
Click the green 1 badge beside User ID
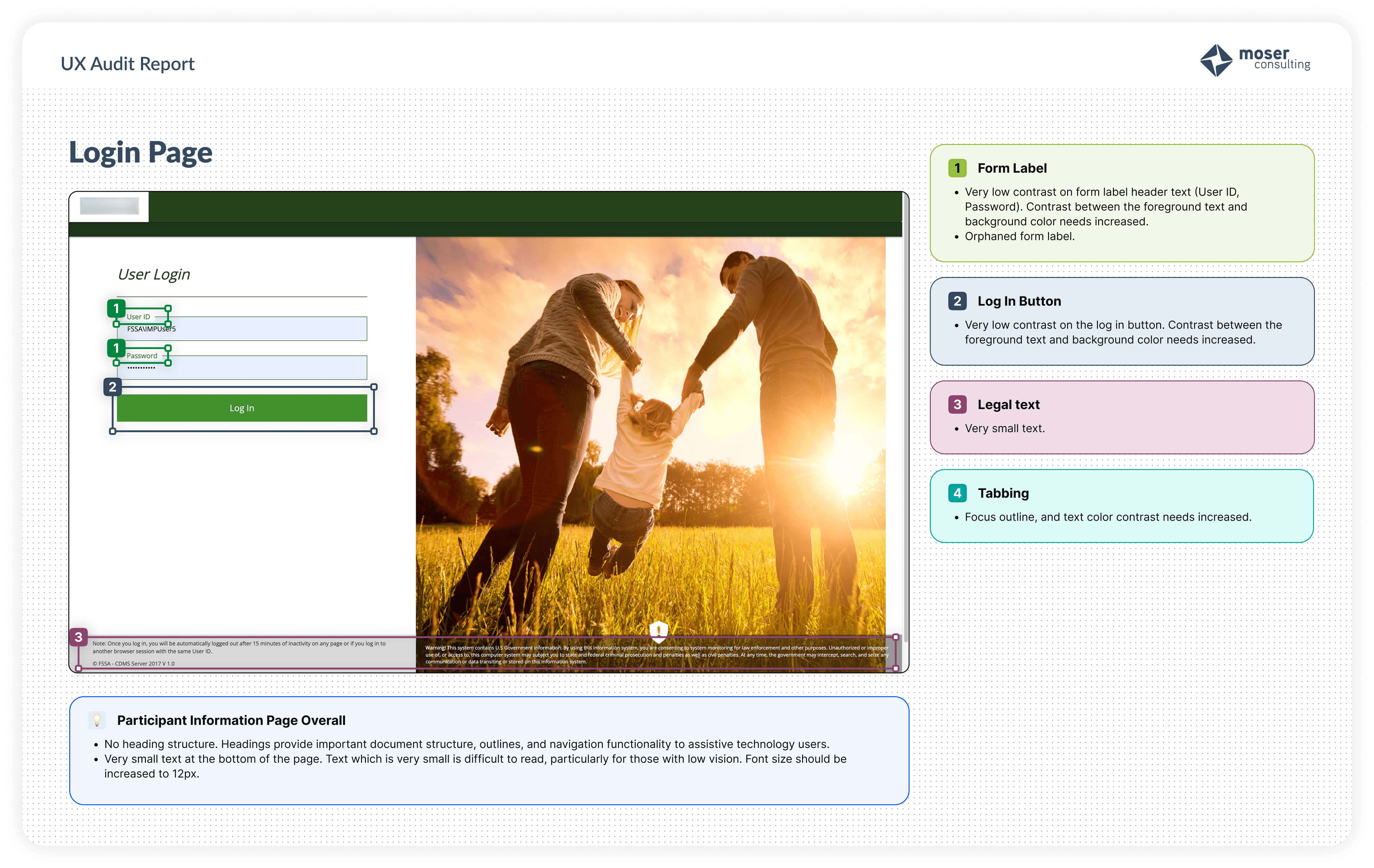[116, 309]
